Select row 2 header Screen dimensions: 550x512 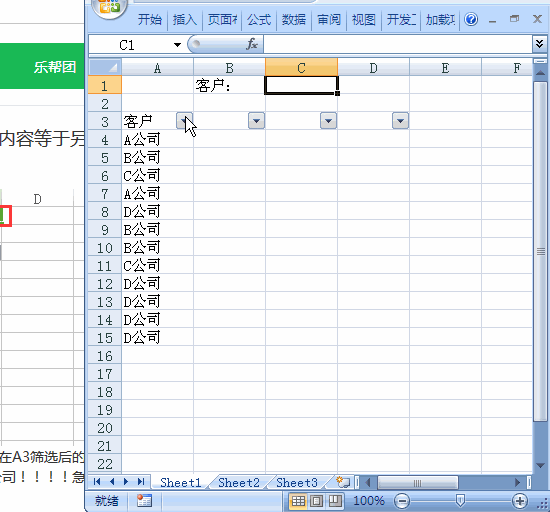tap(105, 103)
